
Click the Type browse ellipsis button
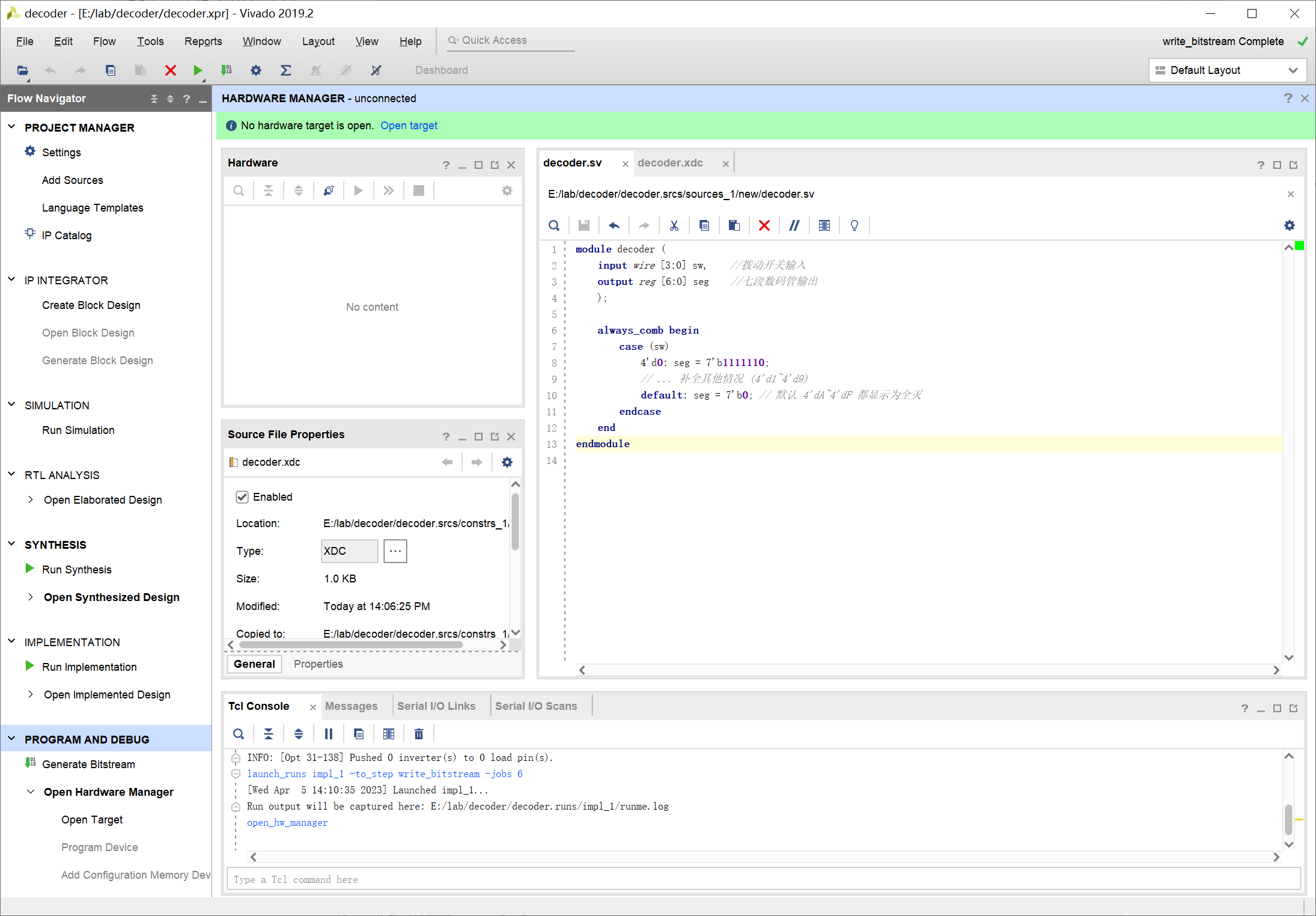395,551
